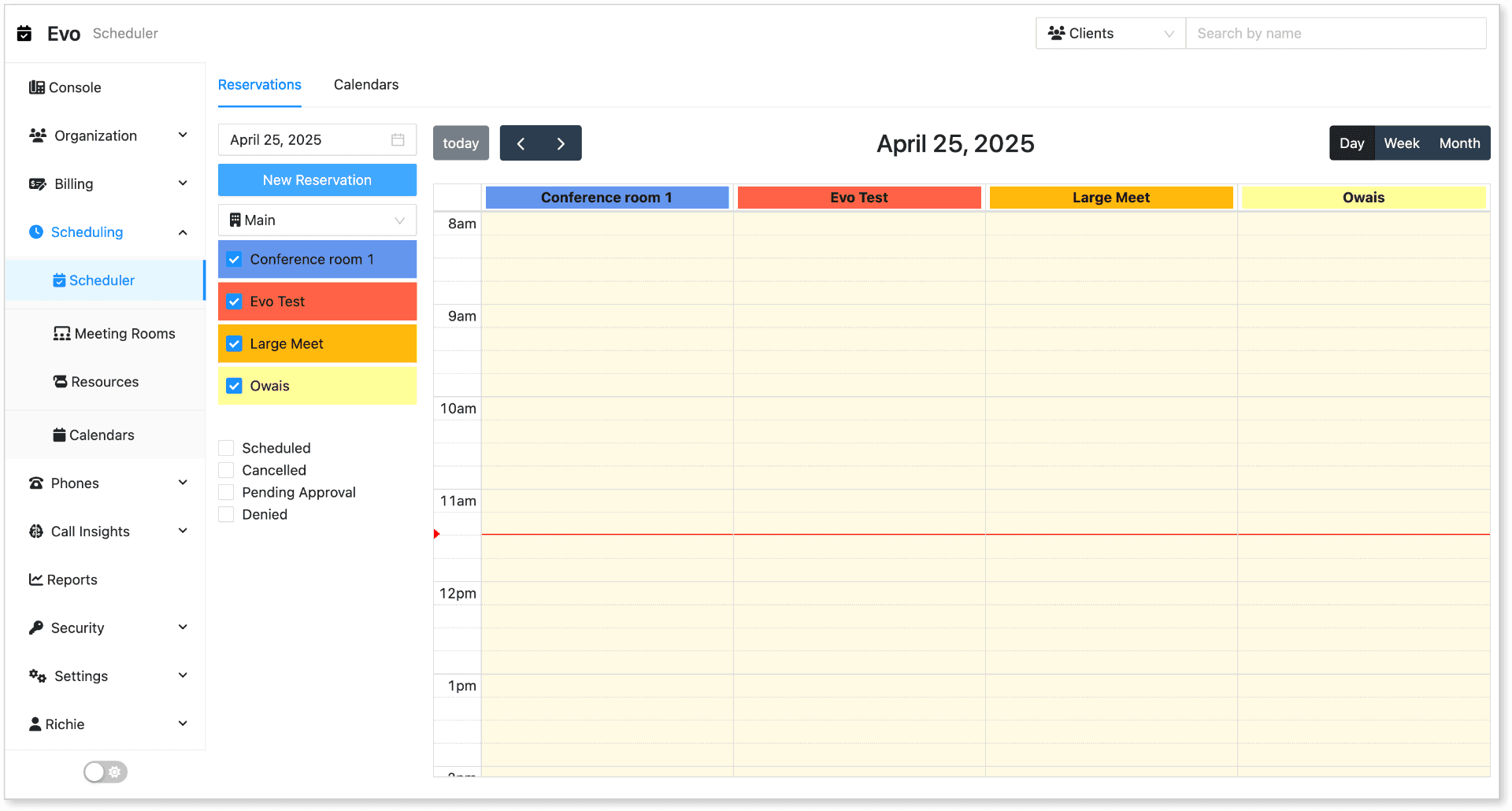The width and height of the screenshot is (1512, 811).
Task: Uncheck Owais calendar checkbox
Action: (x=234, y=386)
